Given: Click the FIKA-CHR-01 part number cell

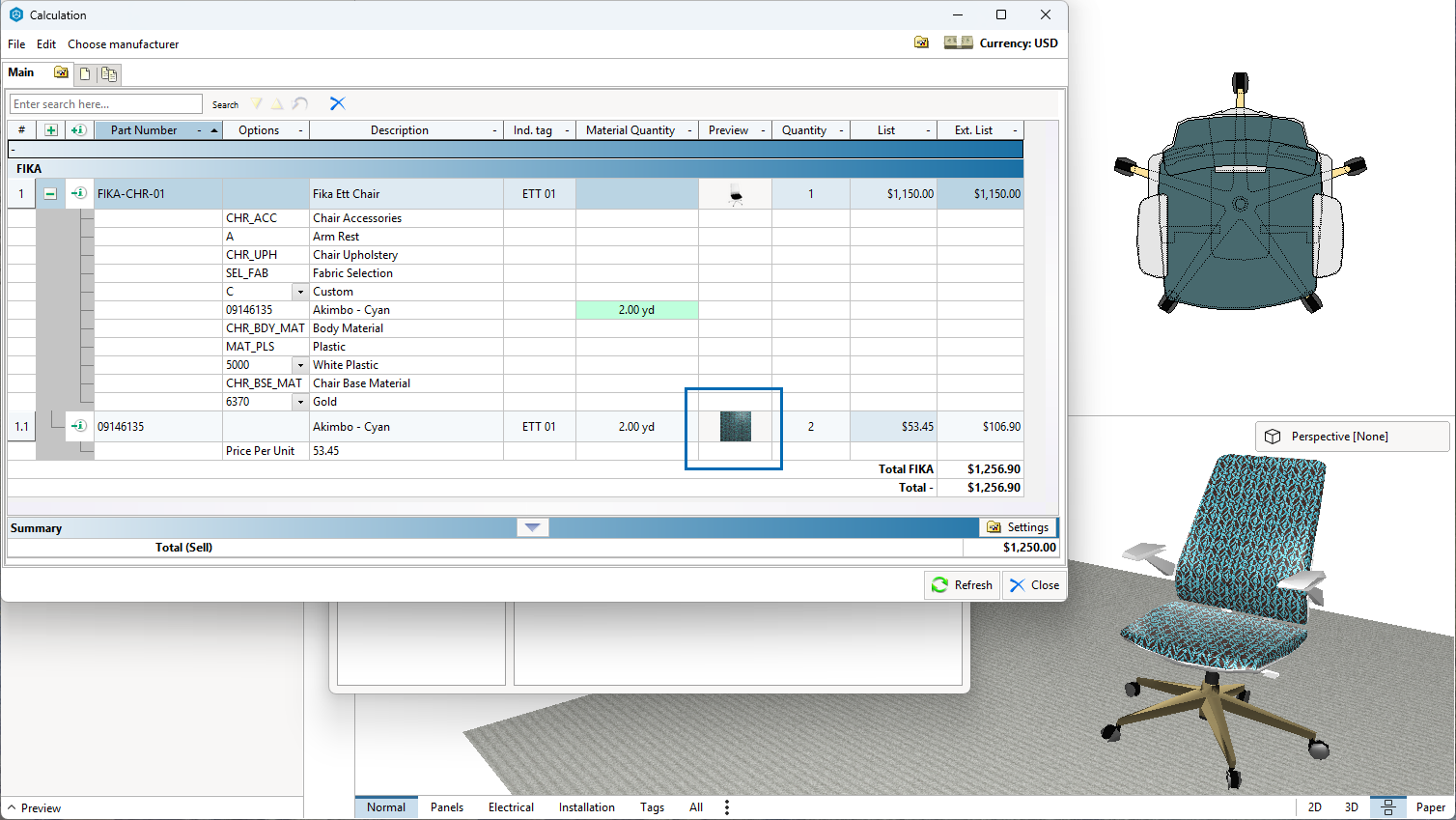Looking at the screenshot, I should (x=158, y=193).
